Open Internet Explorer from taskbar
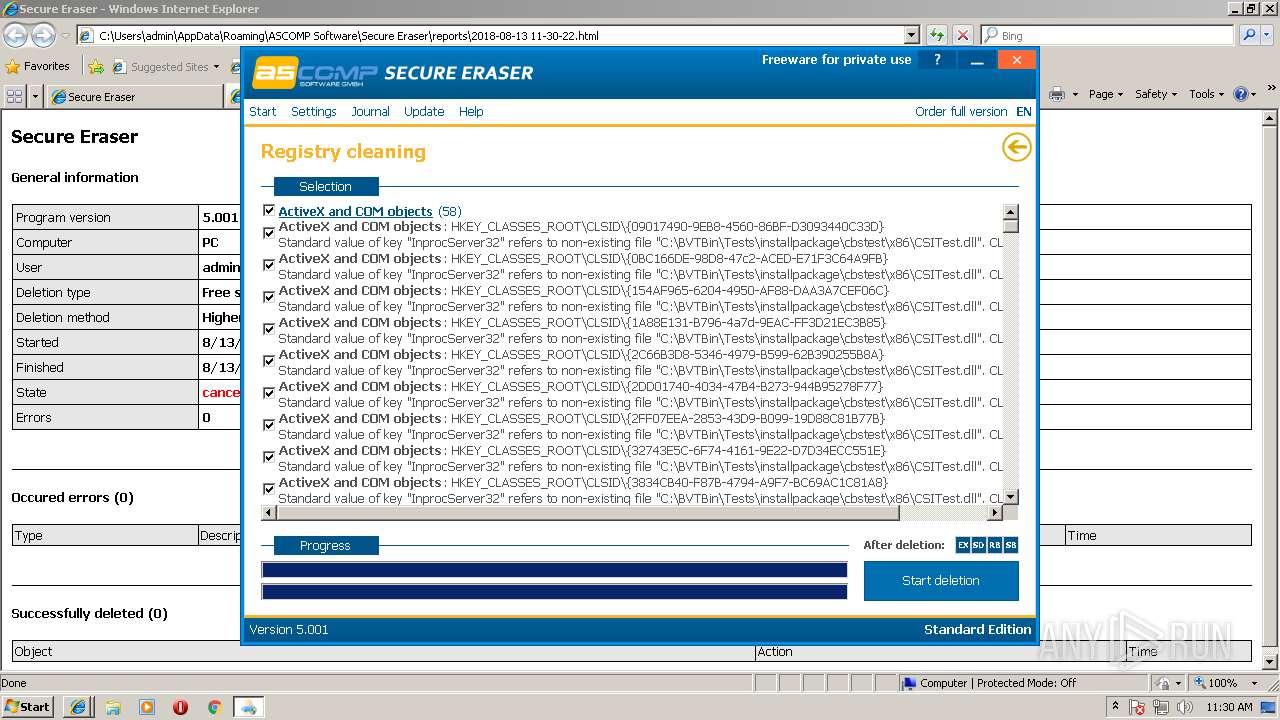The image size is (1280, 720). click(78, 707)
